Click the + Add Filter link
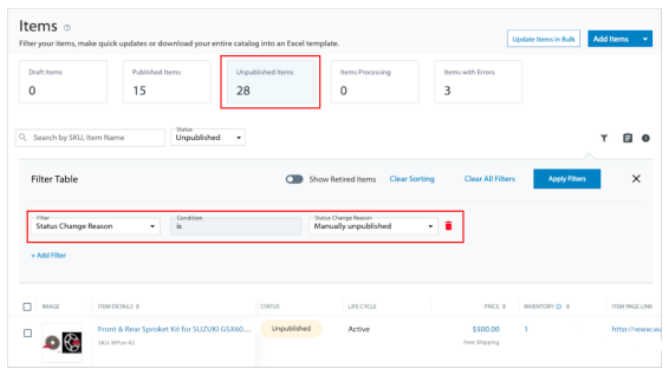The width and height of the screenshot is (668, 374). (49, 255)
